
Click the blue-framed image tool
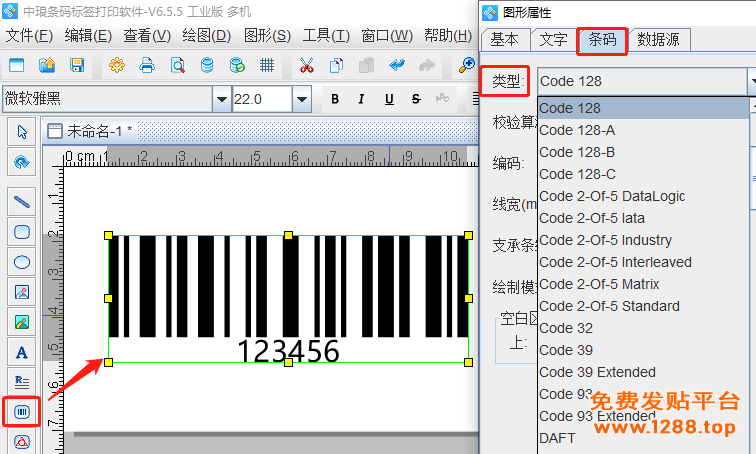coord(22,292)
